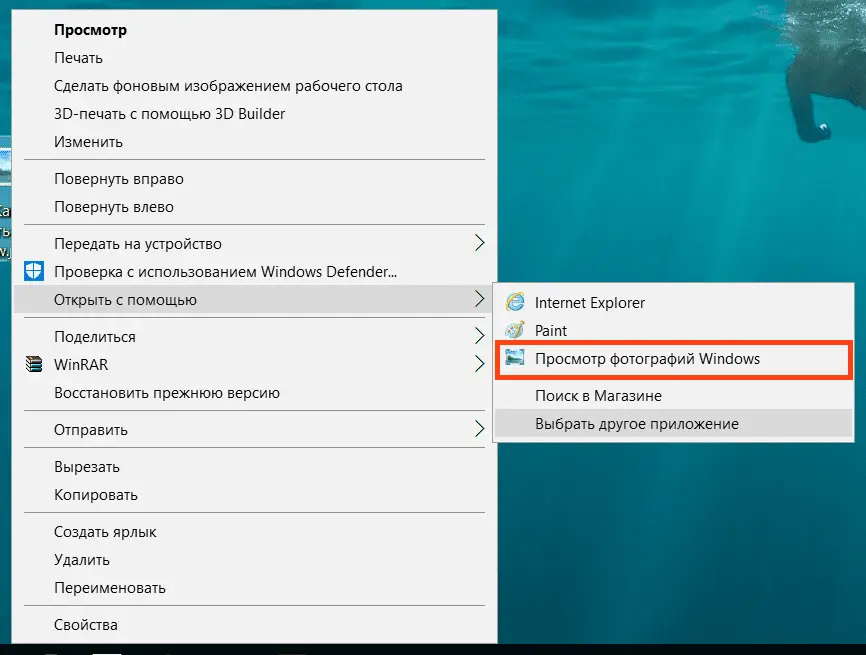Click "Повернуть влево" menu entry
Screen dimensions: 866x655
(113, 207)
